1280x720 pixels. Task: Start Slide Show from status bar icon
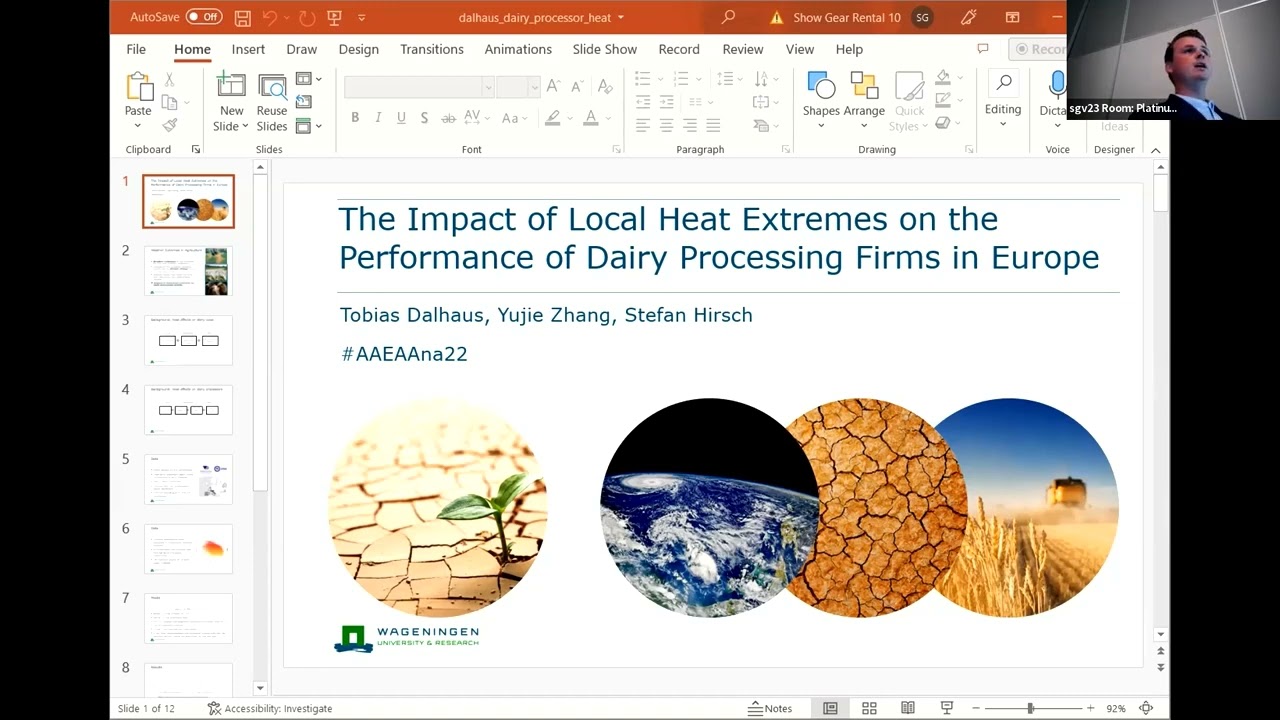946,708
